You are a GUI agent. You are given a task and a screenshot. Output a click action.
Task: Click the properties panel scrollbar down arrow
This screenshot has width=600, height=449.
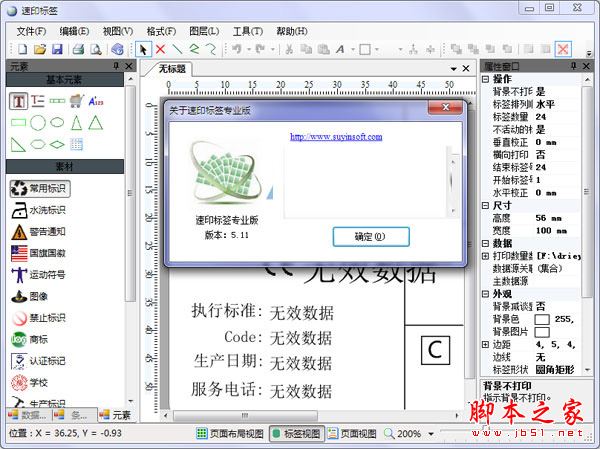(x=587, y=370)
